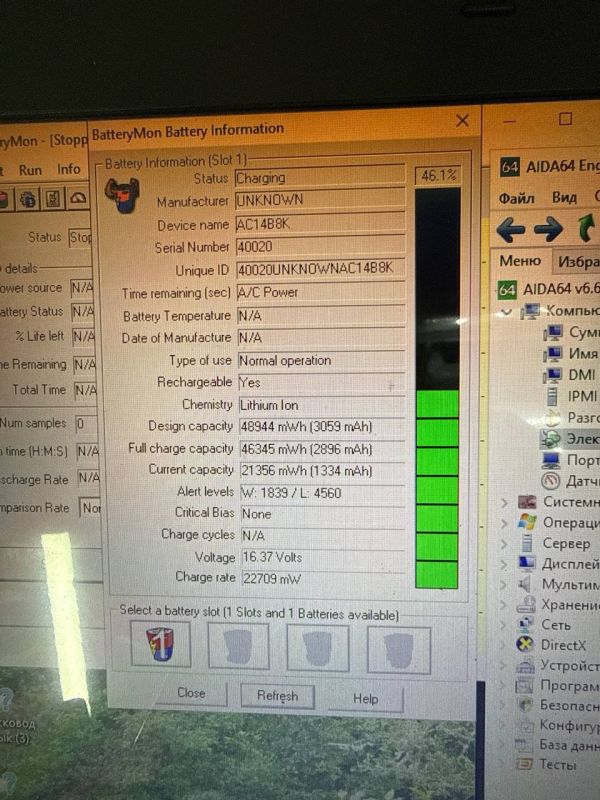Expand the Хранени... node in AIDA64
Screen dimensions: 600x800
pyautogui.click(x=504, y=605)
